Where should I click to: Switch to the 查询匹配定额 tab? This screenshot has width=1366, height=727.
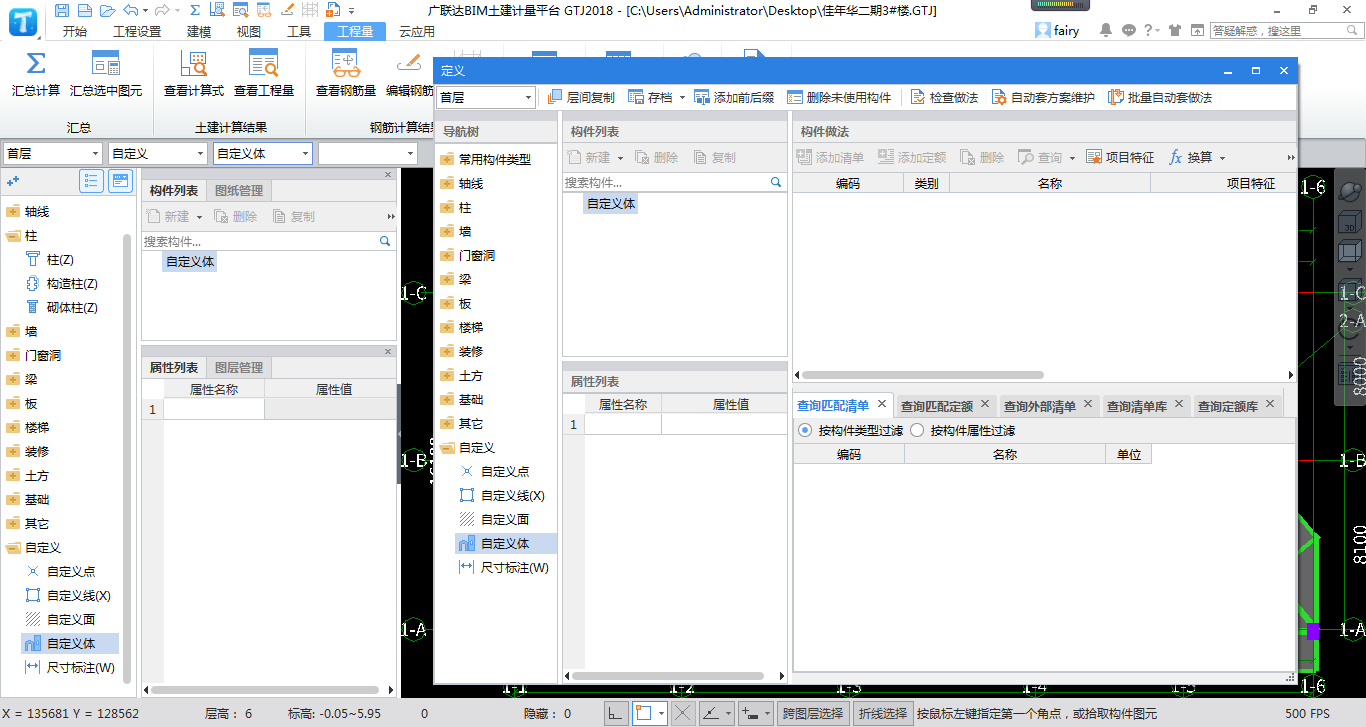pos(937,406)
